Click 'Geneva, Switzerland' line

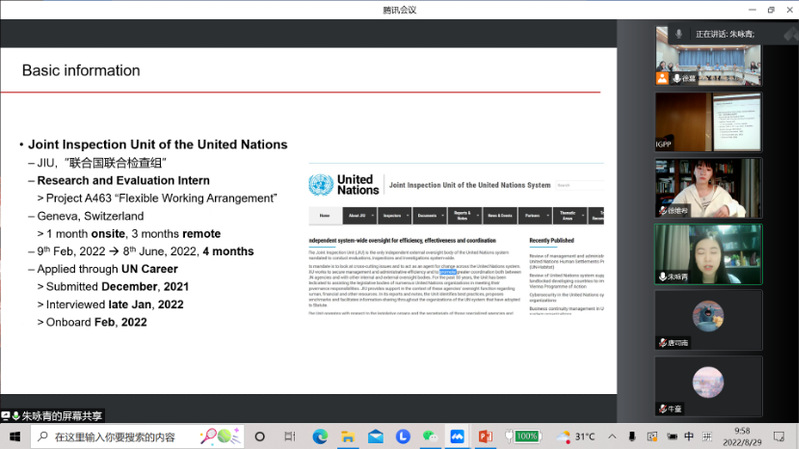click(x=90, y=216)
